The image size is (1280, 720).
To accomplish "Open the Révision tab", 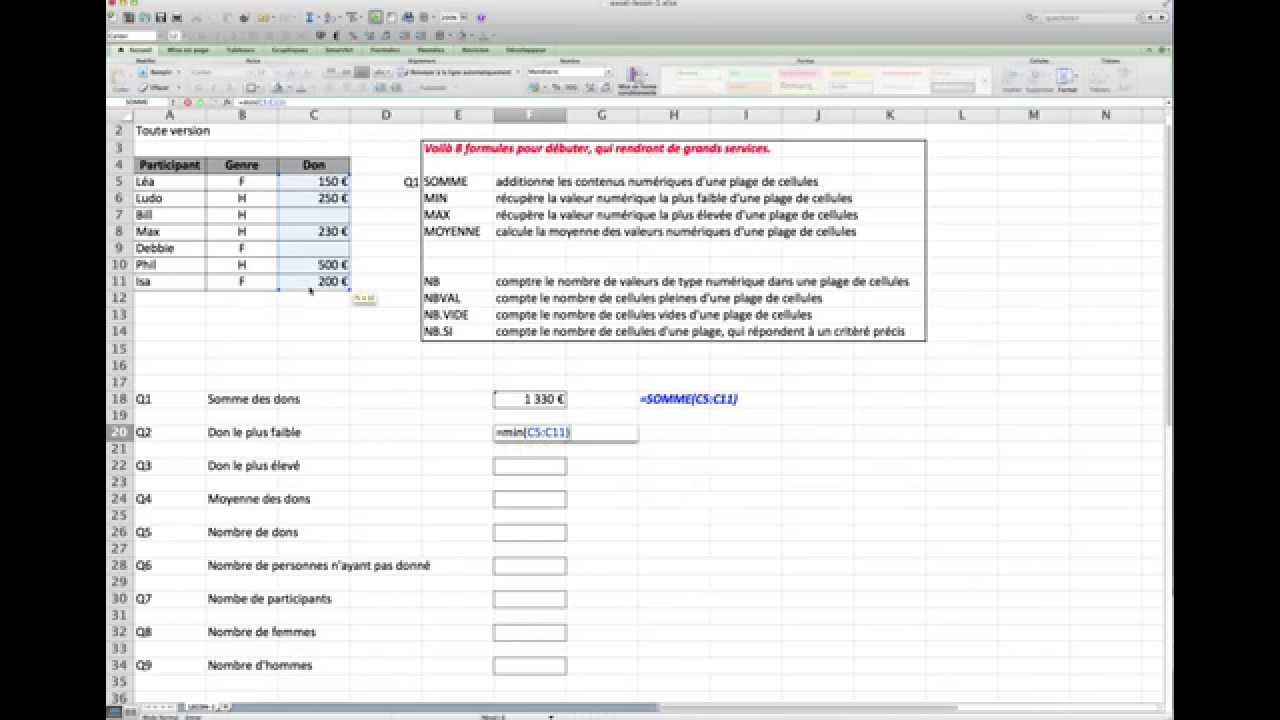I will click(475, 49).
